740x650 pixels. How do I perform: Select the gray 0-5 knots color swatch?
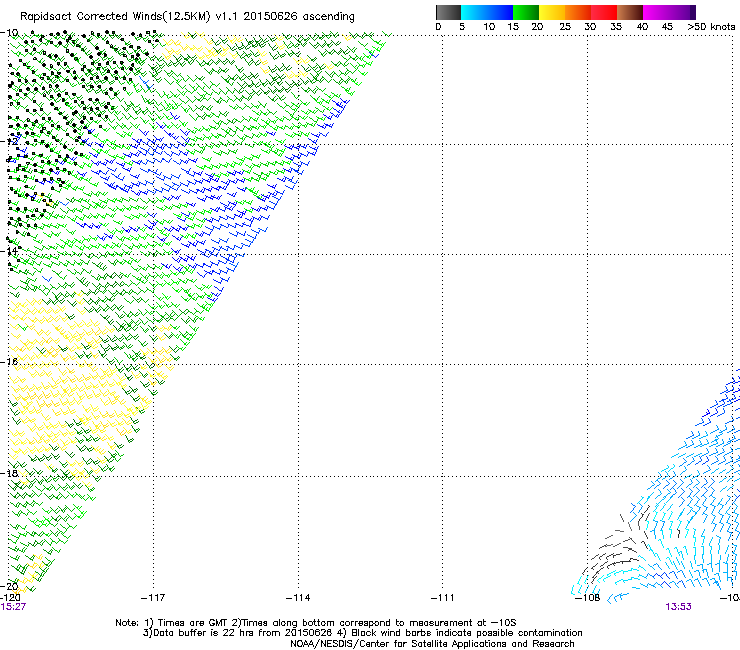[448, 12]
